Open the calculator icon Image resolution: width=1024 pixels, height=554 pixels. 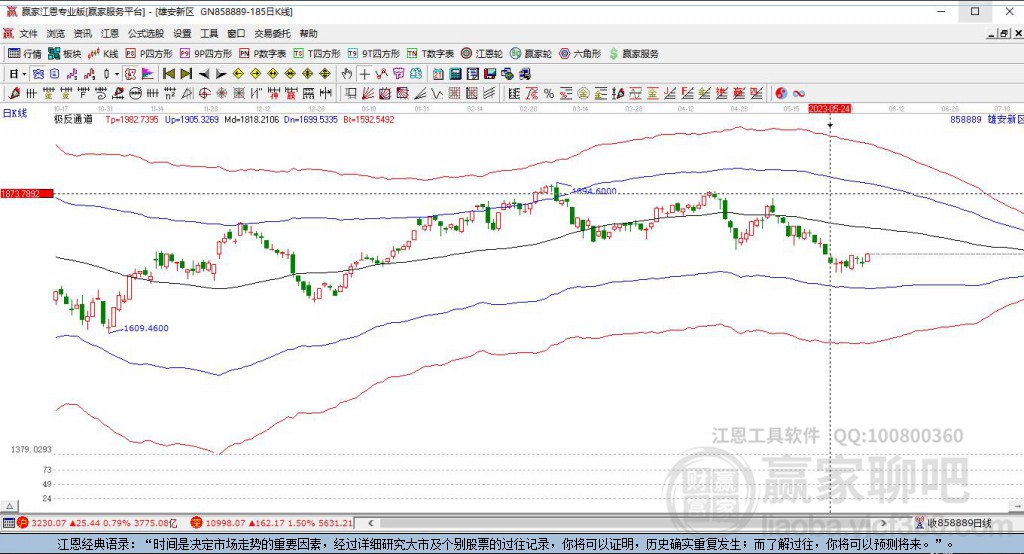pyautogui.click(x=455, y=74)
